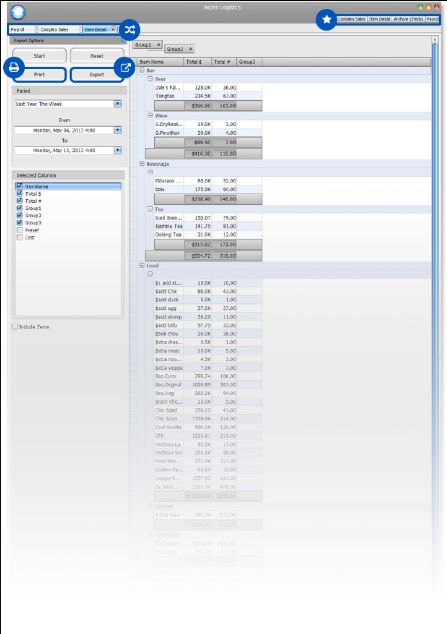Select the Bac.Veg item row
This screenshot has width=447, height=634.
[208, 393]
